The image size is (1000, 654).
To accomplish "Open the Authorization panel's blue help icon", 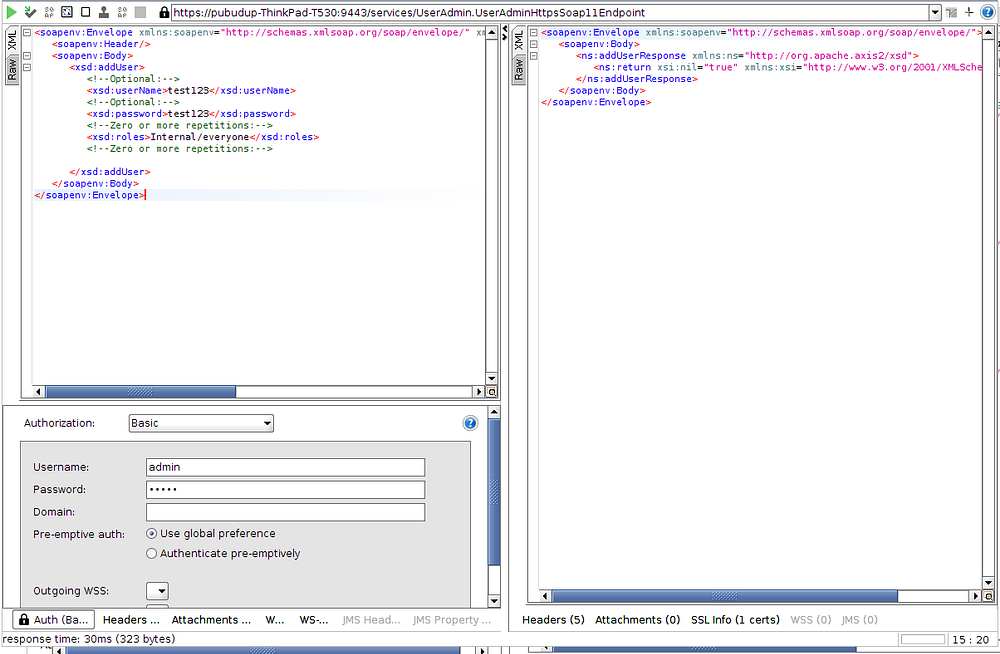I will [x=470, y=423].
